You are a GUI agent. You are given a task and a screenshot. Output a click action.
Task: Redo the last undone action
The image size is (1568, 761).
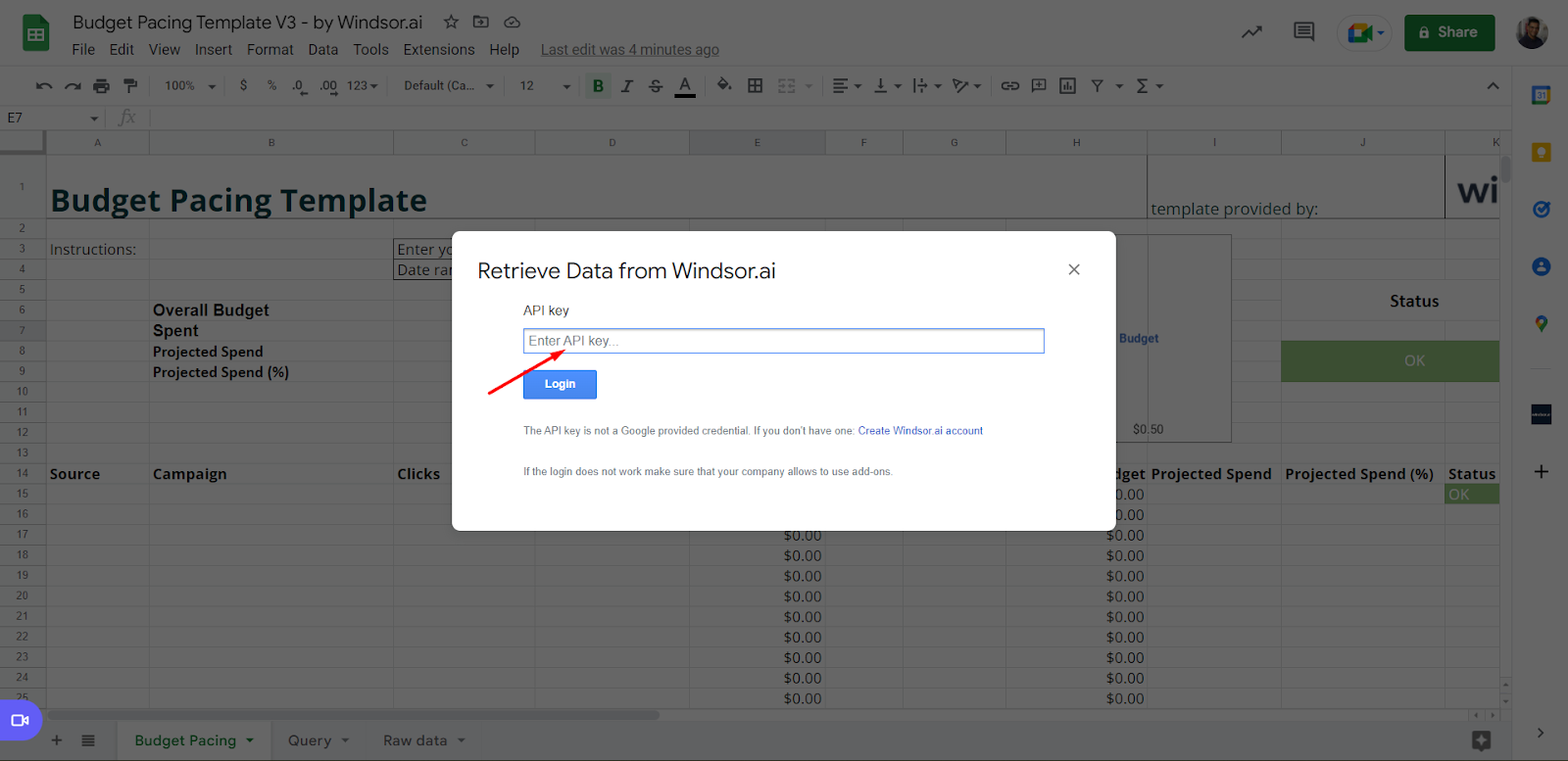pos(73,86)
